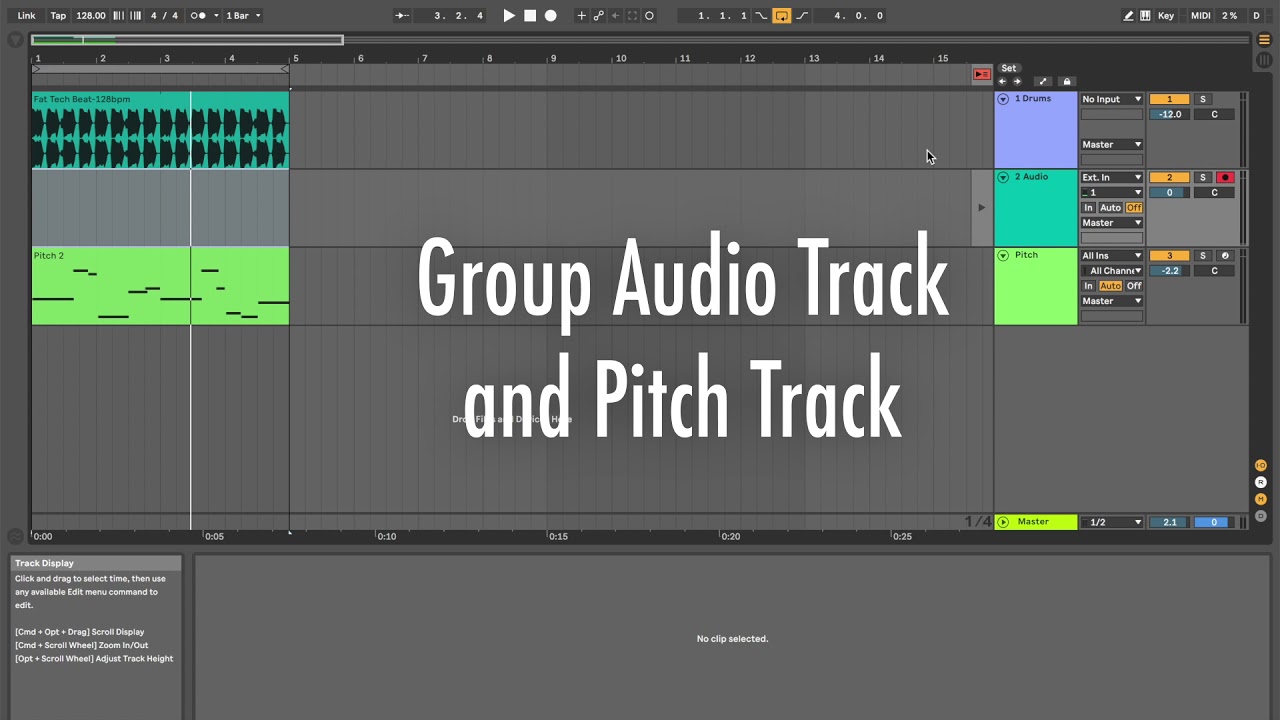
Task: Click the Master volume field 2.1
Action: coord(1169,522)
